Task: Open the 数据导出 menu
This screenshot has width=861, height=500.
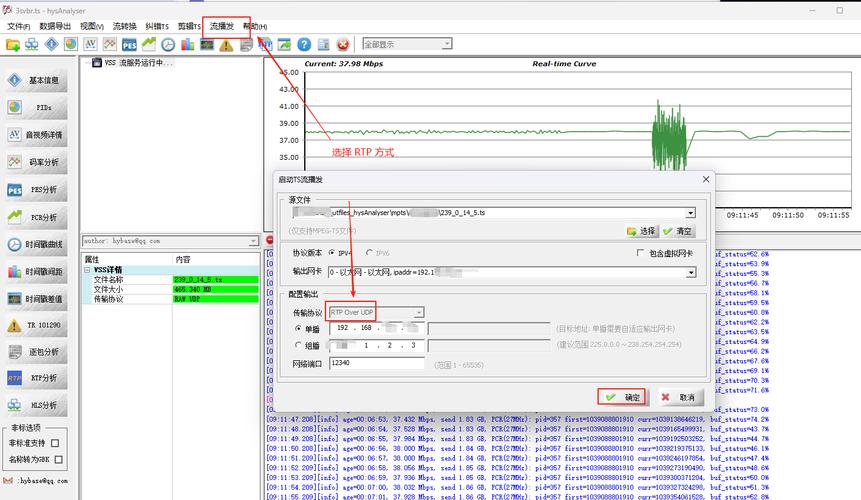Action: pyautogui.click(x=55, y=26)
